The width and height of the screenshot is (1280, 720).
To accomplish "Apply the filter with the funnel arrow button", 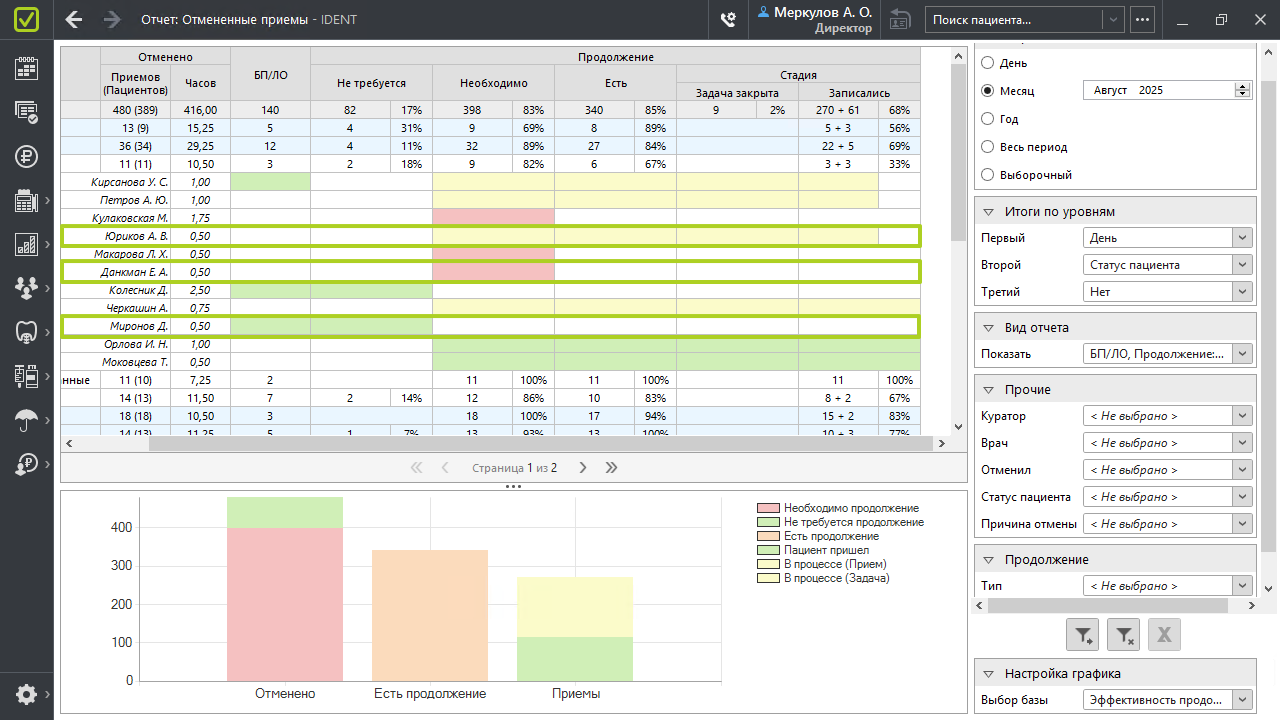I will click(1083, 633).
